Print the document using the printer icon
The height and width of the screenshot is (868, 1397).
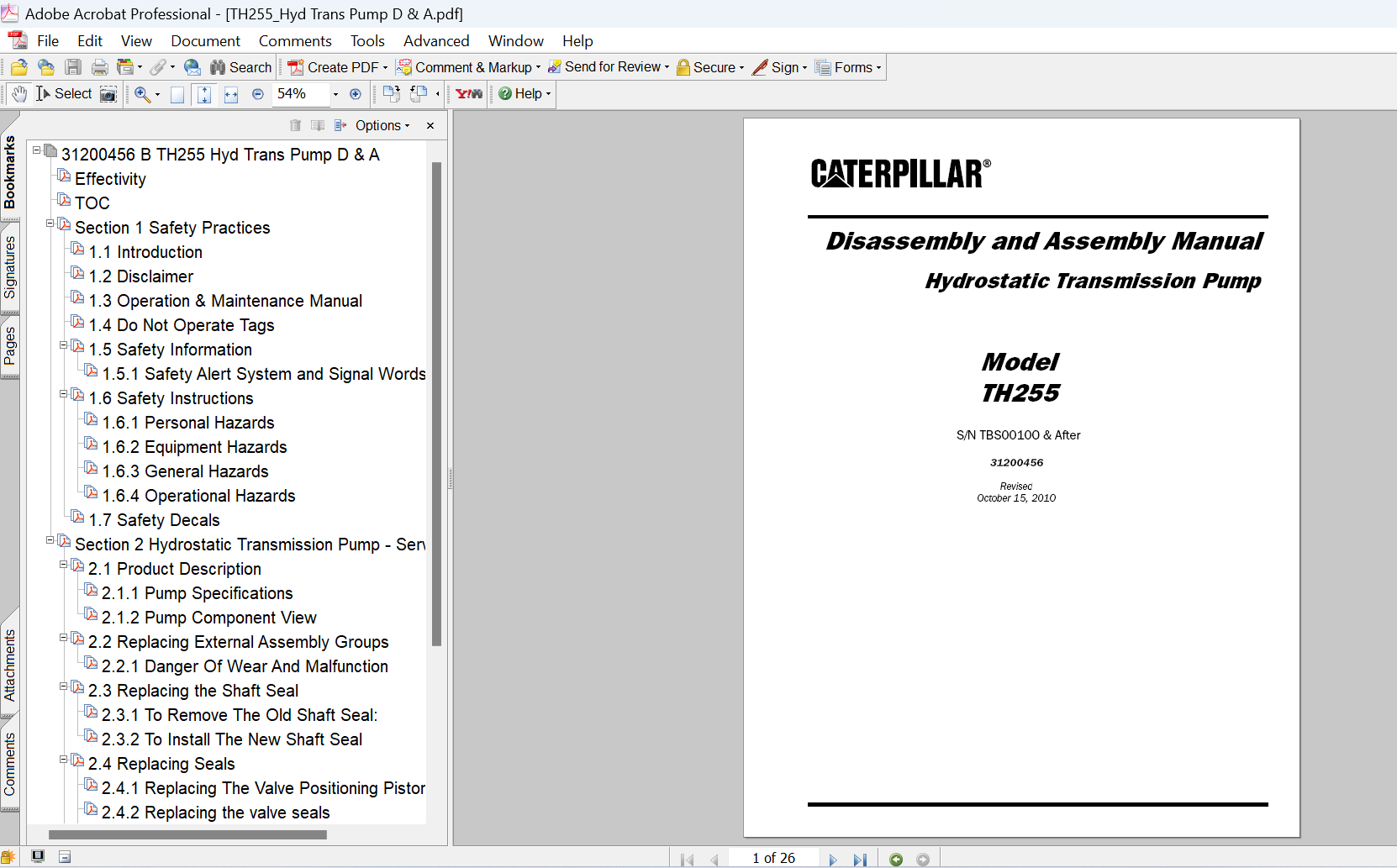tap(100, 67)
